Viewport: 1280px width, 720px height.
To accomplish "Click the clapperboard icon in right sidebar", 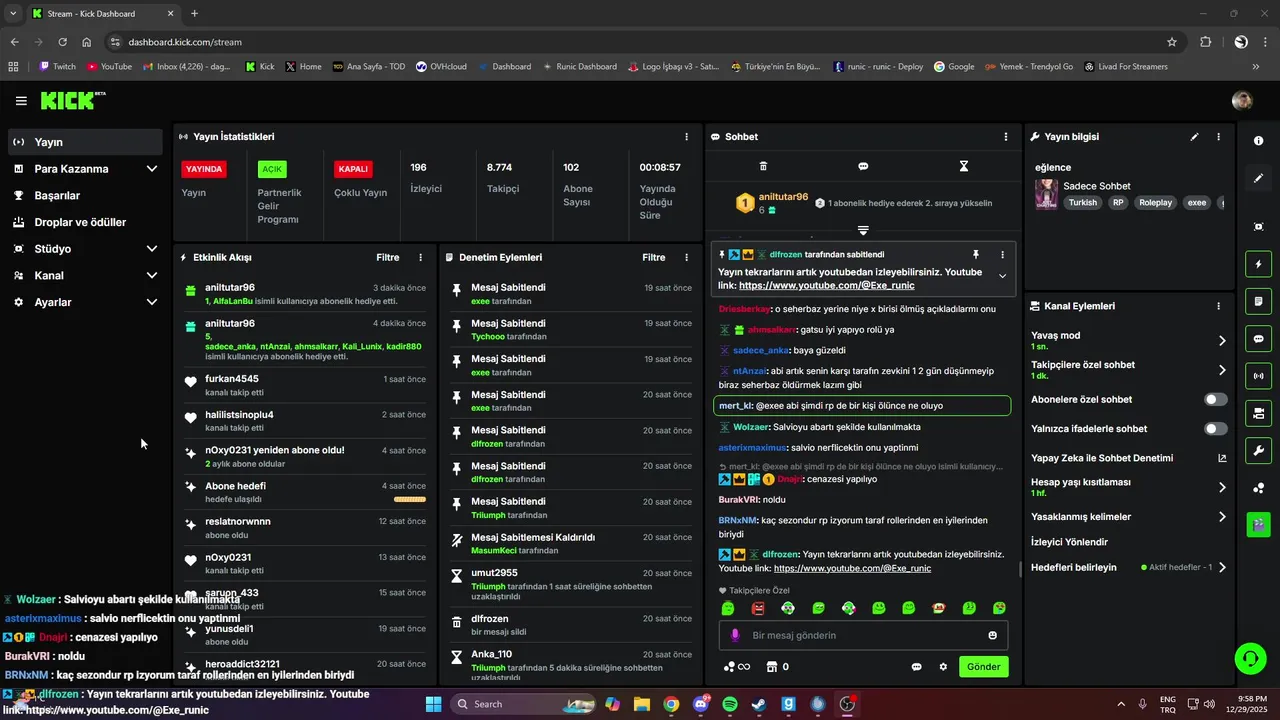I will point(1258,524).
